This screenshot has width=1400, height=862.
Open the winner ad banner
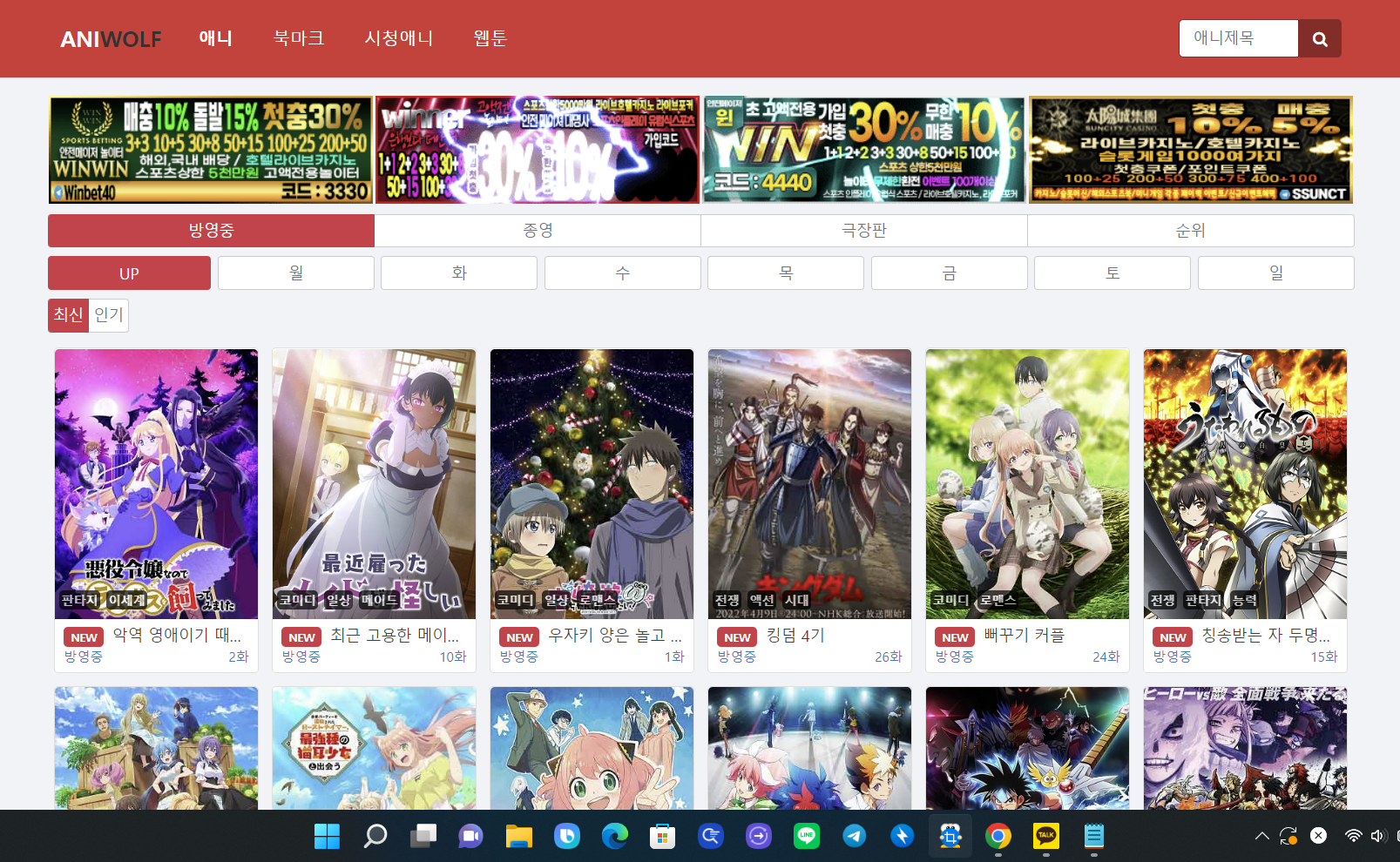538,150
